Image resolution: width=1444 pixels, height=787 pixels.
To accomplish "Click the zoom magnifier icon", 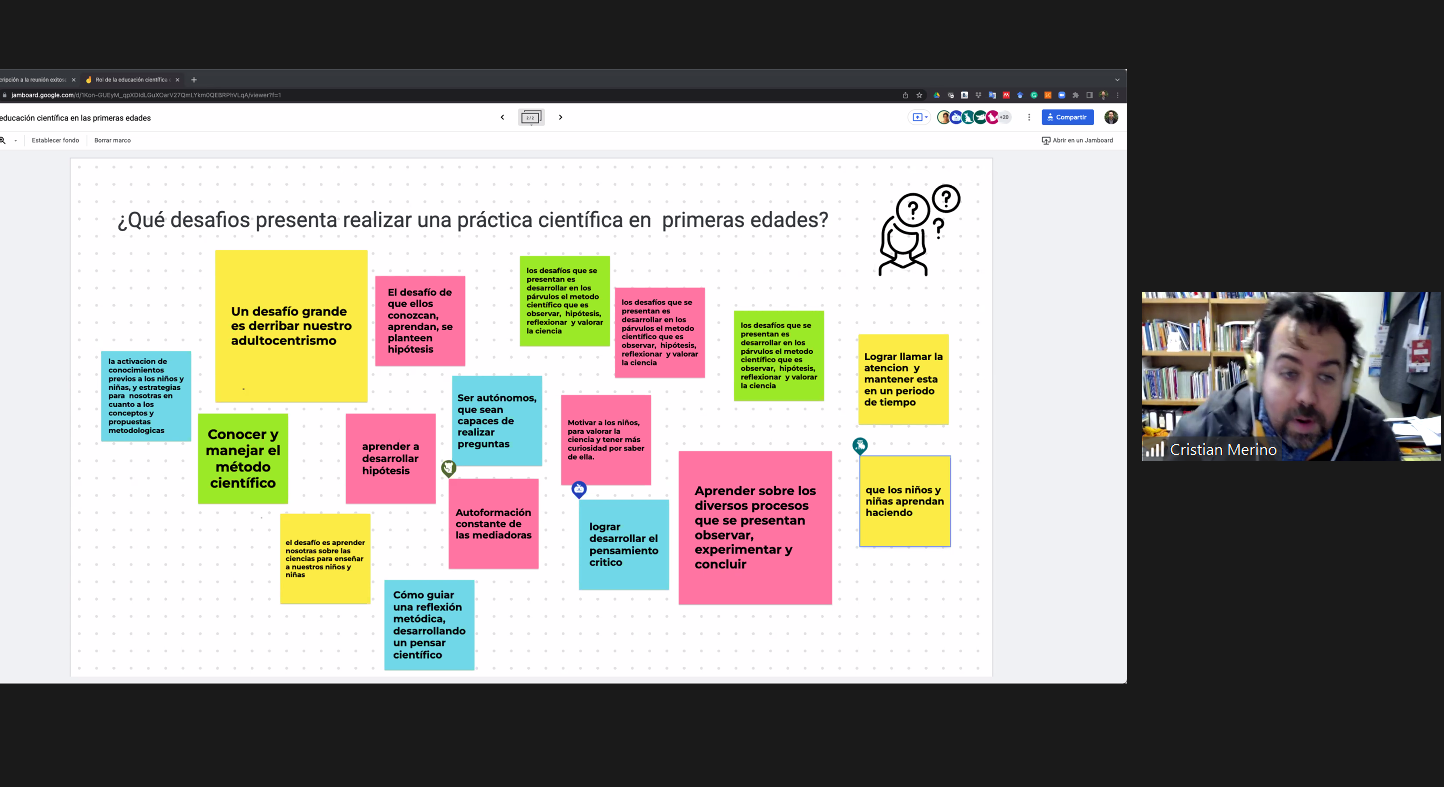I will [3, 140].
